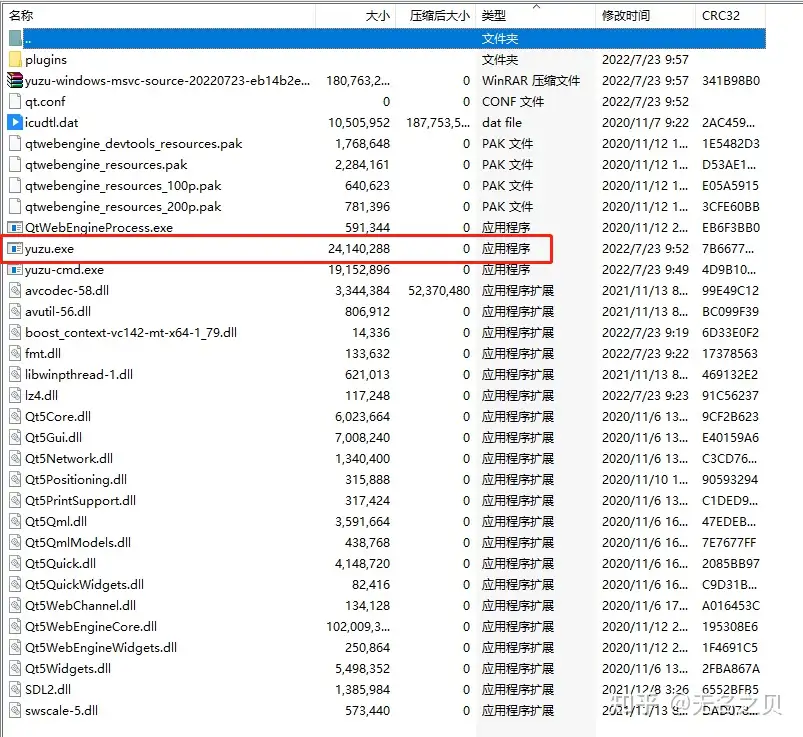Click the size value 5,498,352
Viewport: 803px width, 737px height.
point(363,669)
